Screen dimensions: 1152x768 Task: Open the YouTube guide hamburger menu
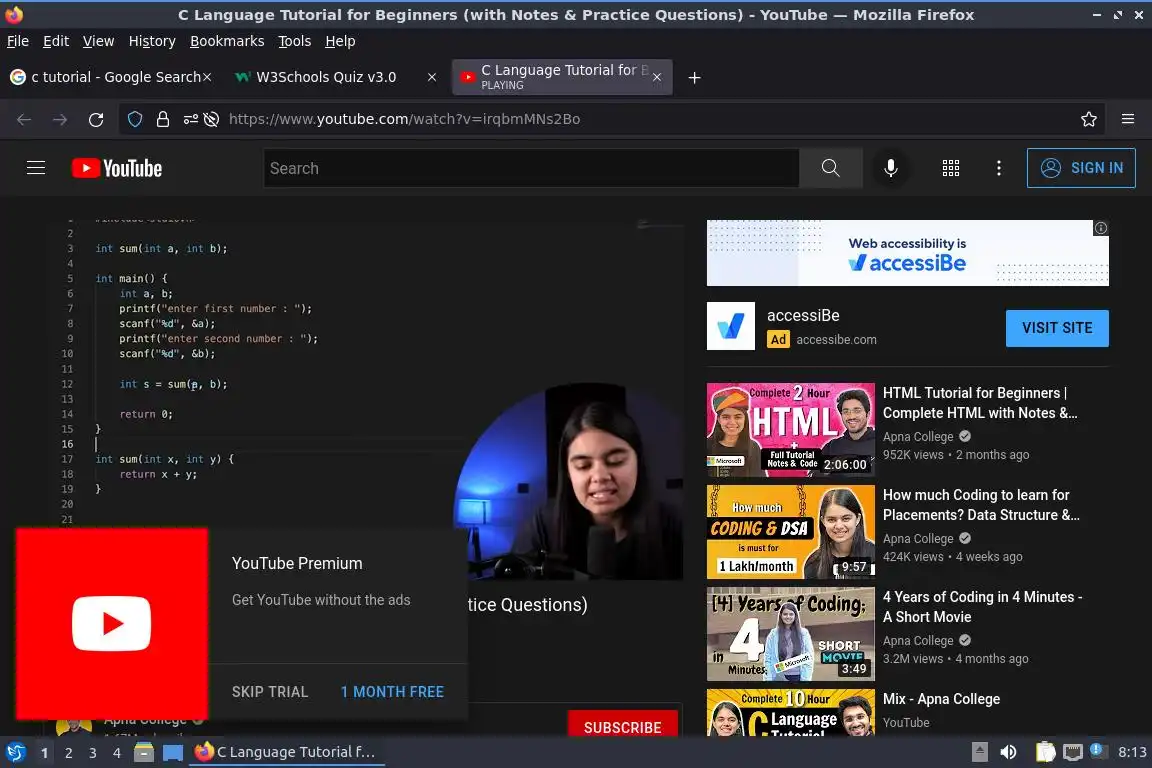pos(35,168)
